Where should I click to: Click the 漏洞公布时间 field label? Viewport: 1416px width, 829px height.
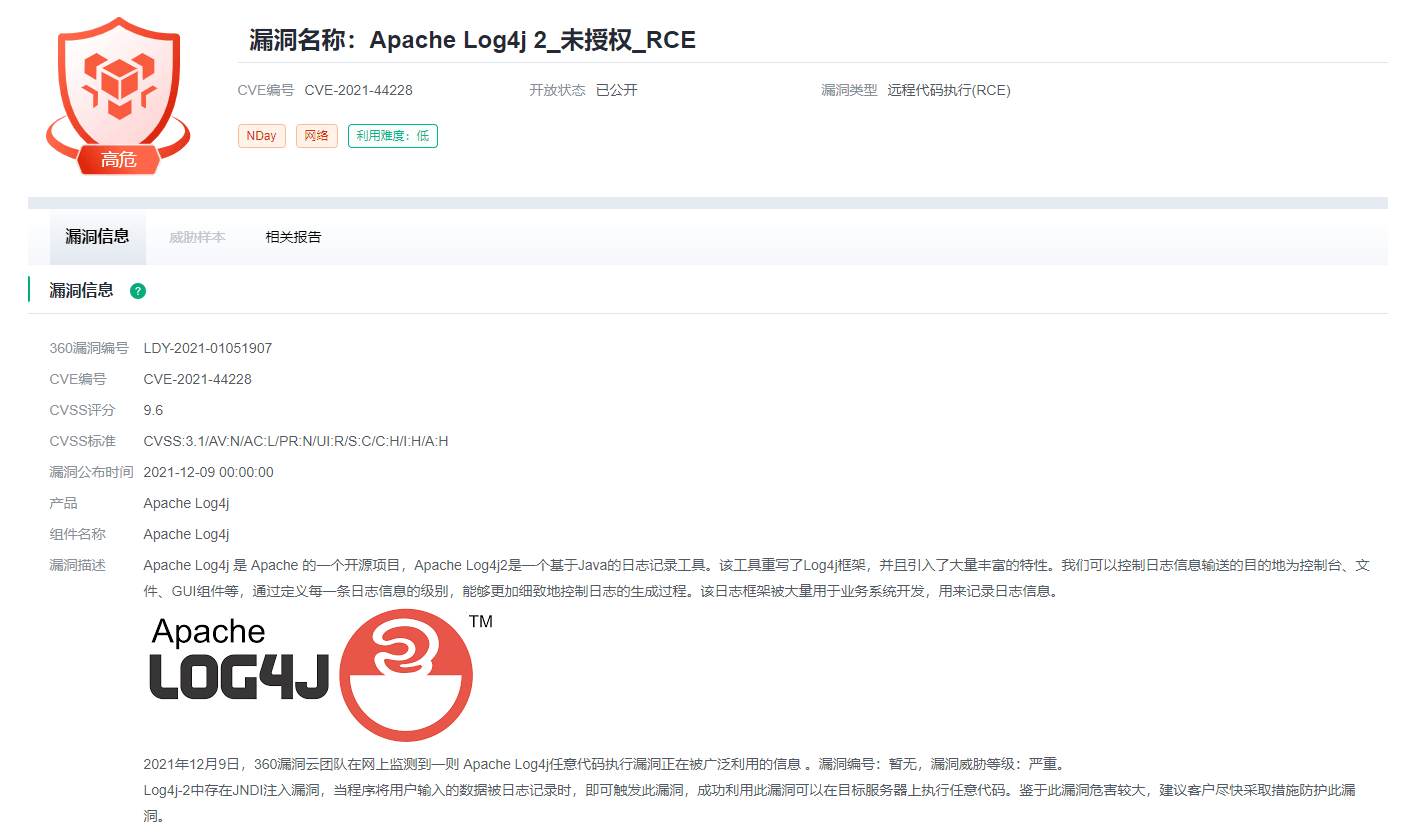pos(91,472)
